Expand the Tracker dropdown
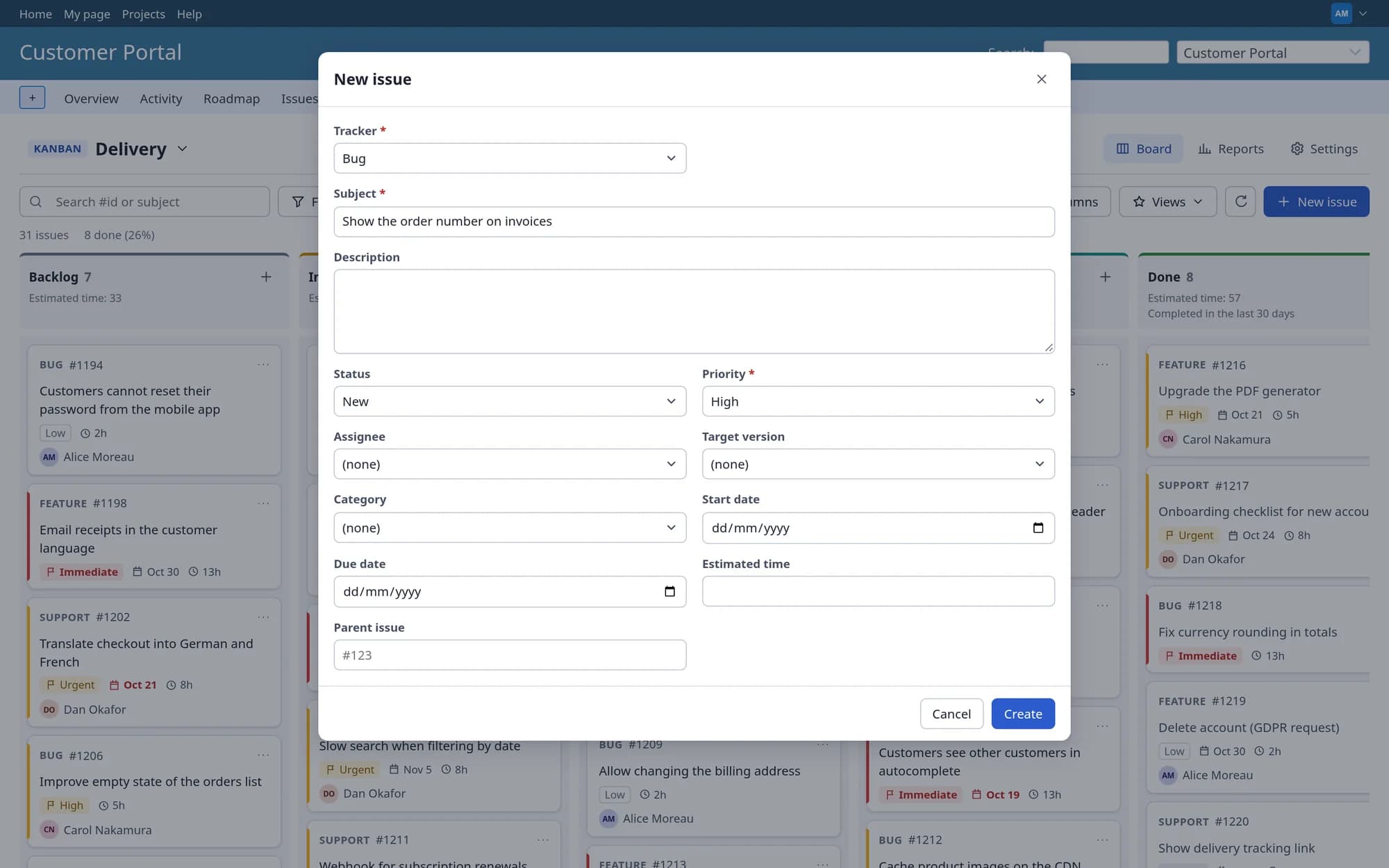Image resolution: width=1389 pixels, height=868 pixels. point(510,158)
